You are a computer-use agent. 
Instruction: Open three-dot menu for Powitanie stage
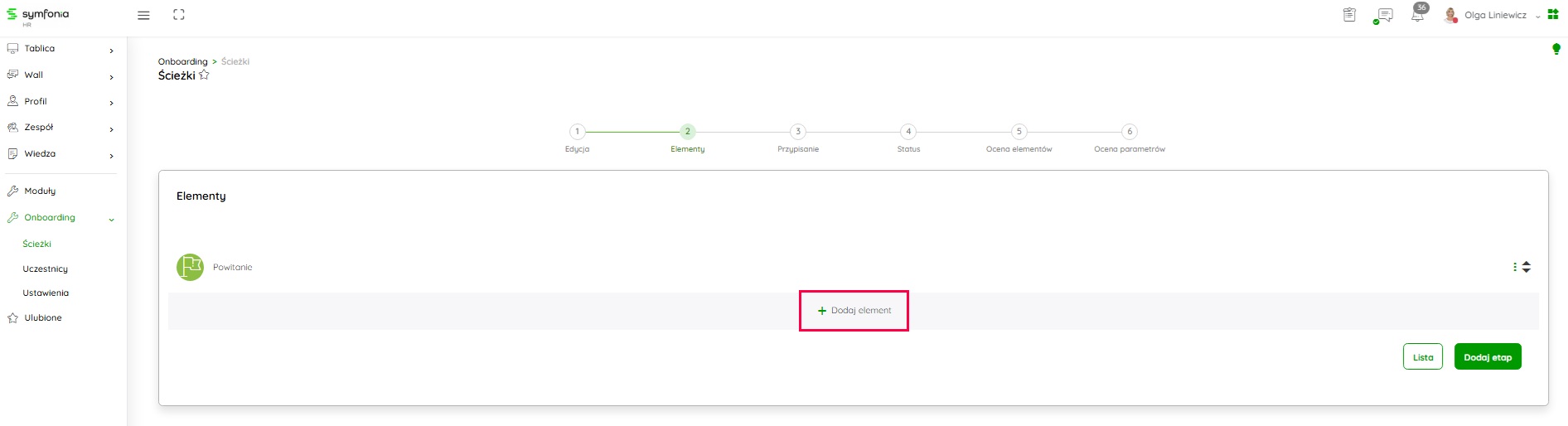[x=1515, y=267]
